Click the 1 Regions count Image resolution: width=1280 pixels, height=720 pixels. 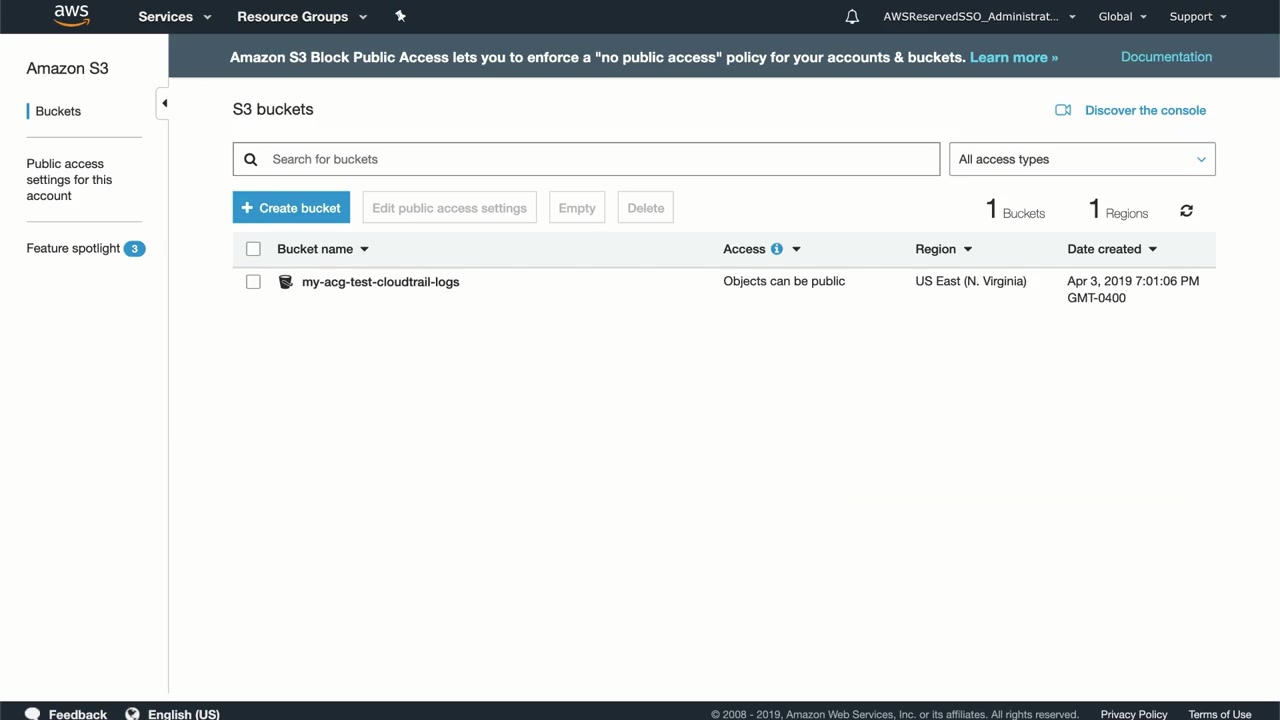pyautogui.click(x=1118, y=210)
